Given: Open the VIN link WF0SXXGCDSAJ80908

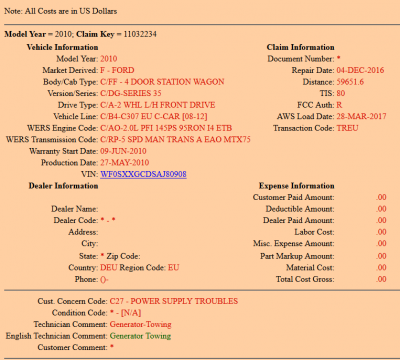Looking at the screenshot, I should pyautogui.click(x=143, y=174).
